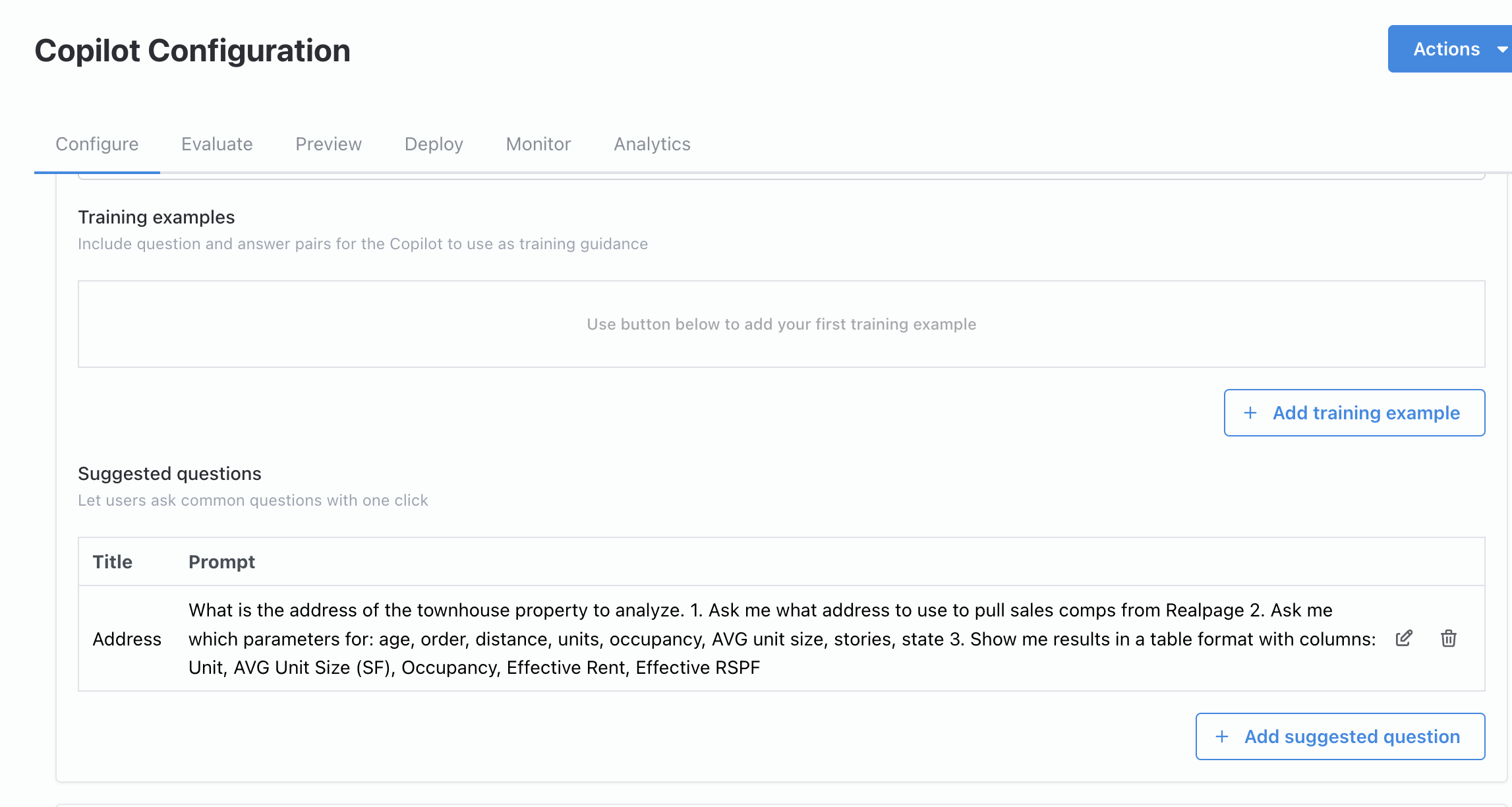Select the Monitor tab

pyautogui.click(x=538, y=144)
